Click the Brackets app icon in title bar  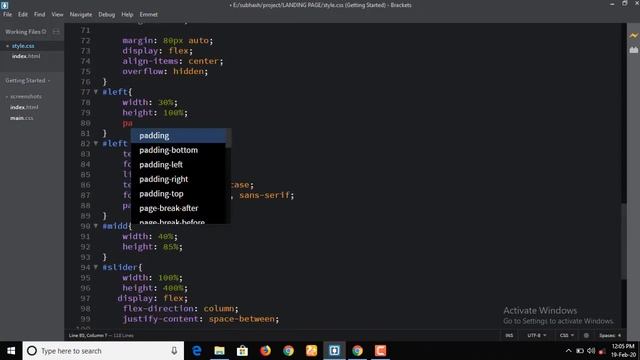4,5
